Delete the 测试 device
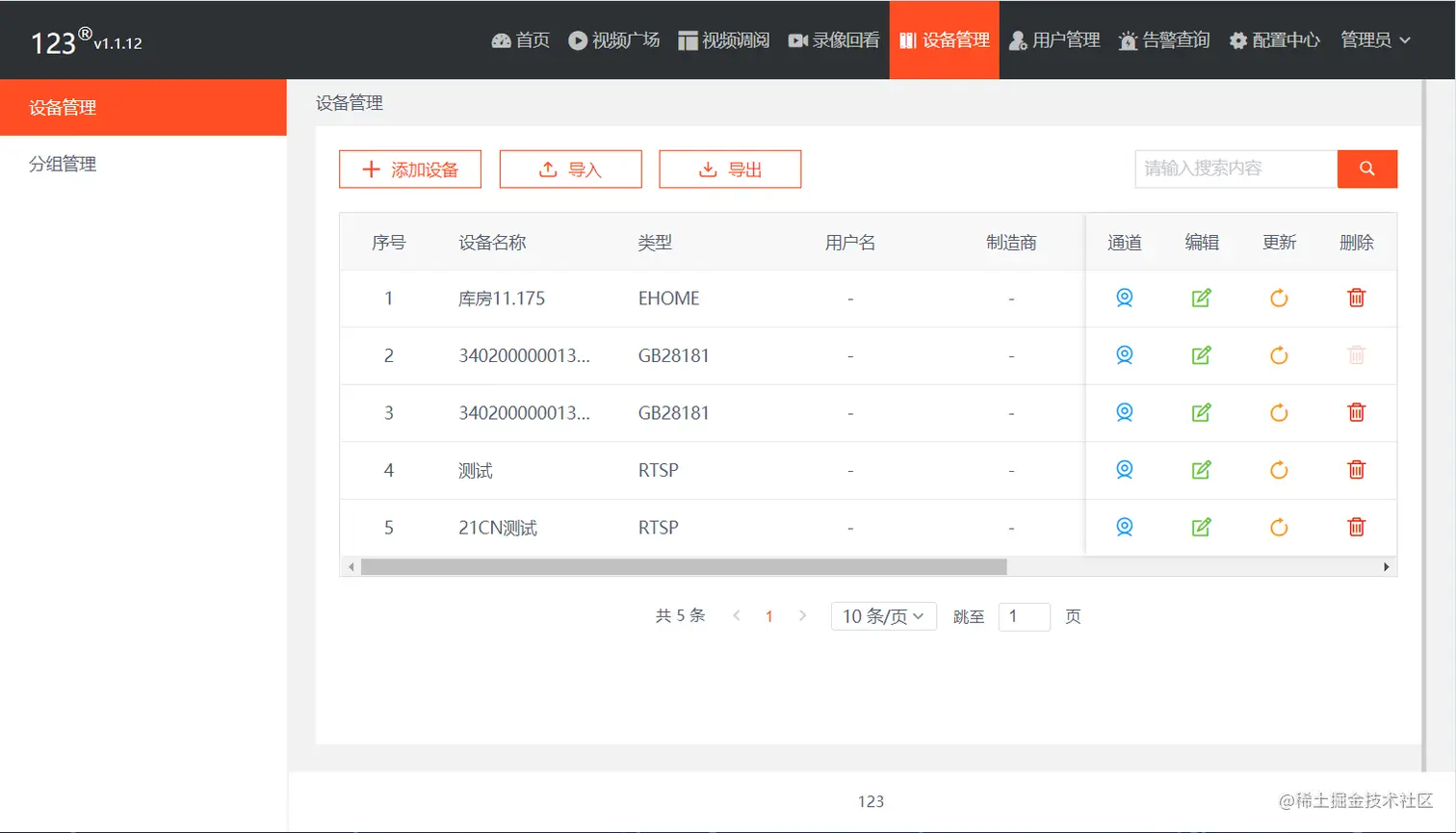 [x=1356, y=470]
